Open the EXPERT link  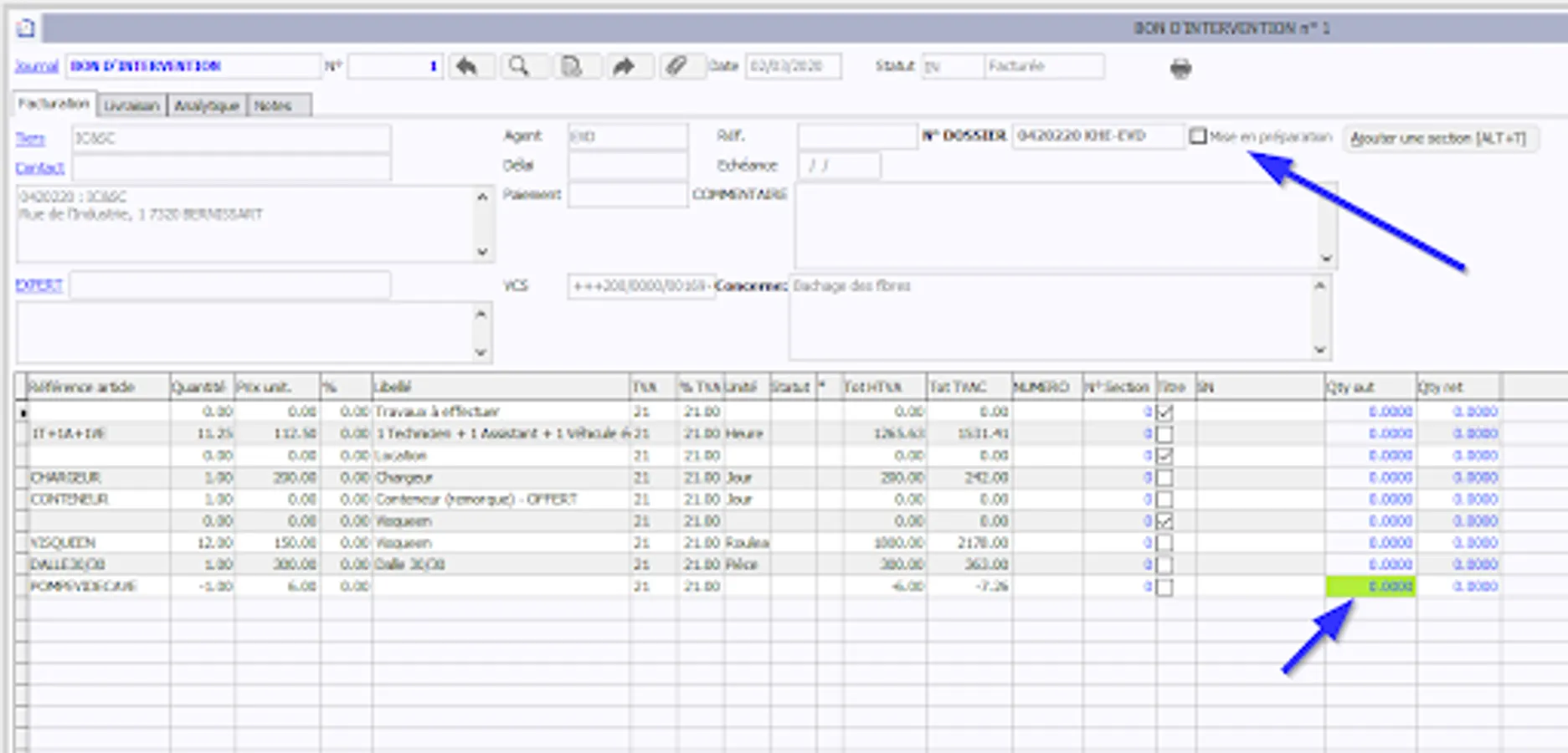point(39,285)
